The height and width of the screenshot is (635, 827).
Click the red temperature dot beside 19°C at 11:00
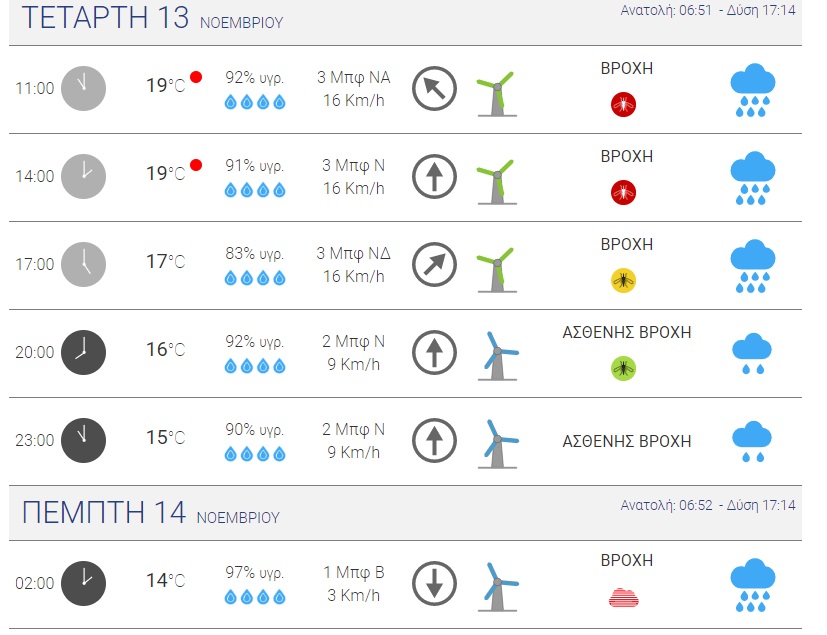pyautogui.click(x=196, y=77)
